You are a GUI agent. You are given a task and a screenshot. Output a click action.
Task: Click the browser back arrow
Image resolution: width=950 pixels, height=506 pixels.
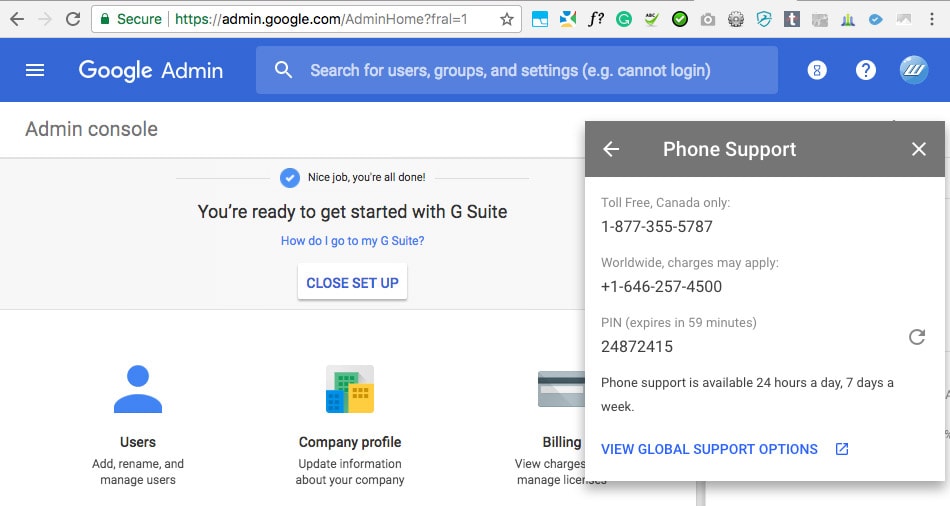click(x=17, y=19)
